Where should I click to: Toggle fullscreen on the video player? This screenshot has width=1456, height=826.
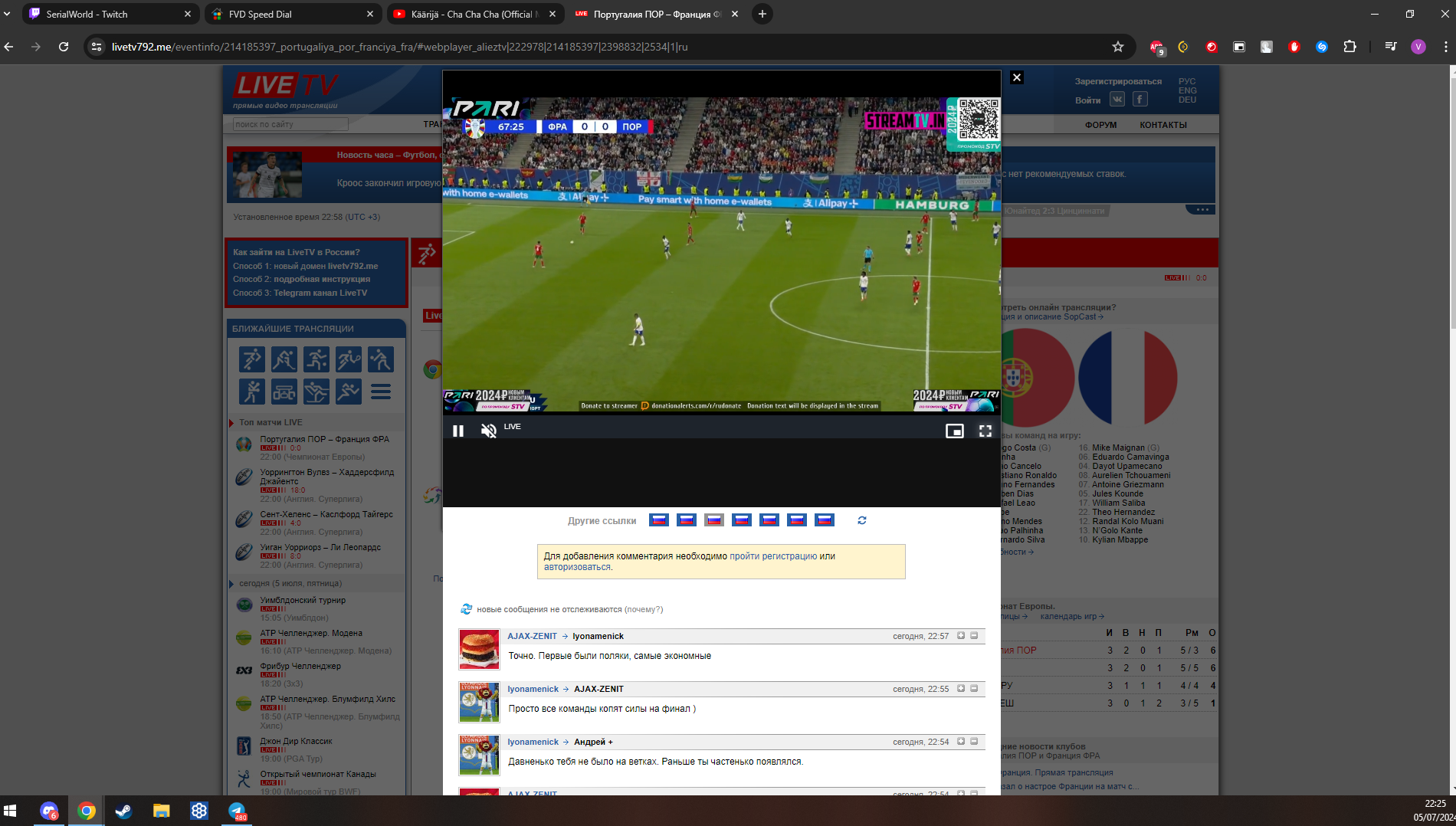[x=985, y=431]
